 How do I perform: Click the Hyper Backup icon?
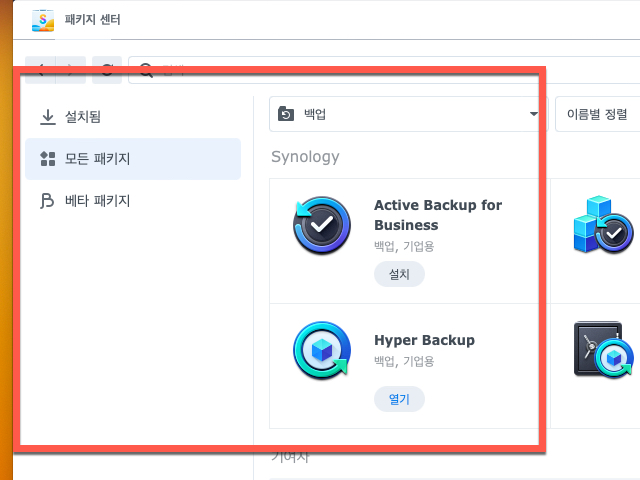click(x=322, y=350)
